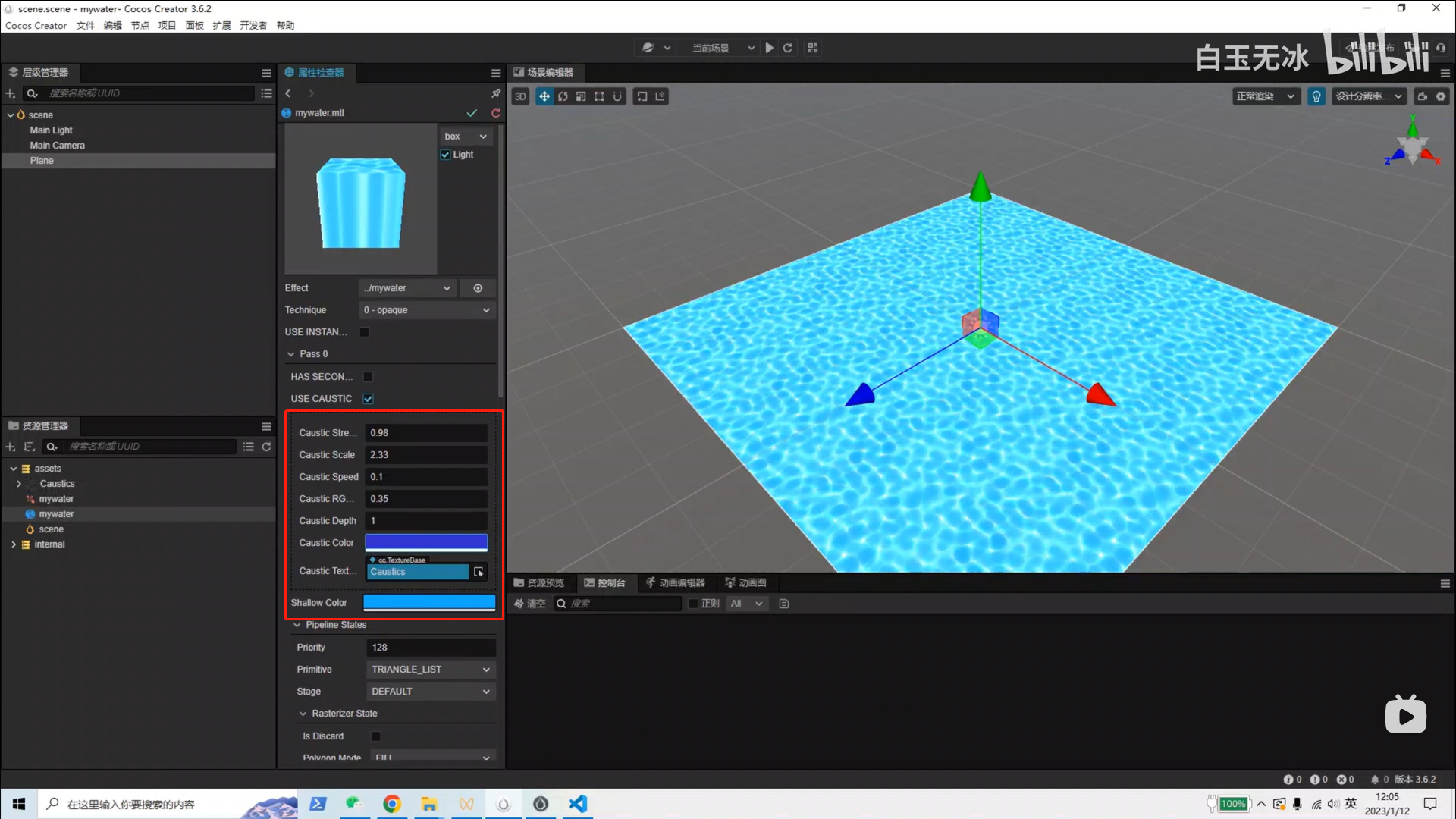
Task: Click the green checkmark save material icon
Action: point(472,113)
